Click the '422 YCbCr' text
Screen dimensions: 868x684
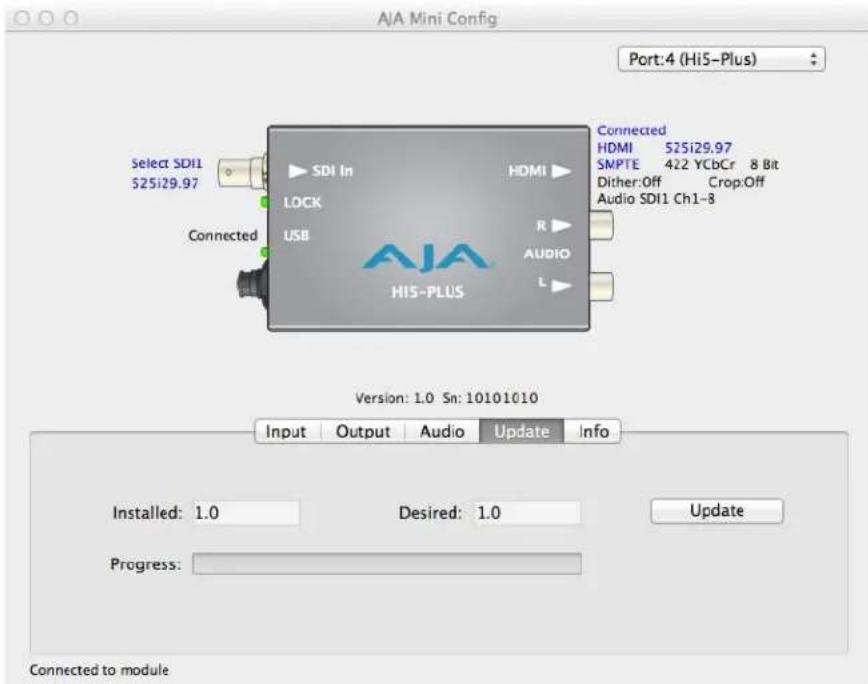click(x=700, y=164)
